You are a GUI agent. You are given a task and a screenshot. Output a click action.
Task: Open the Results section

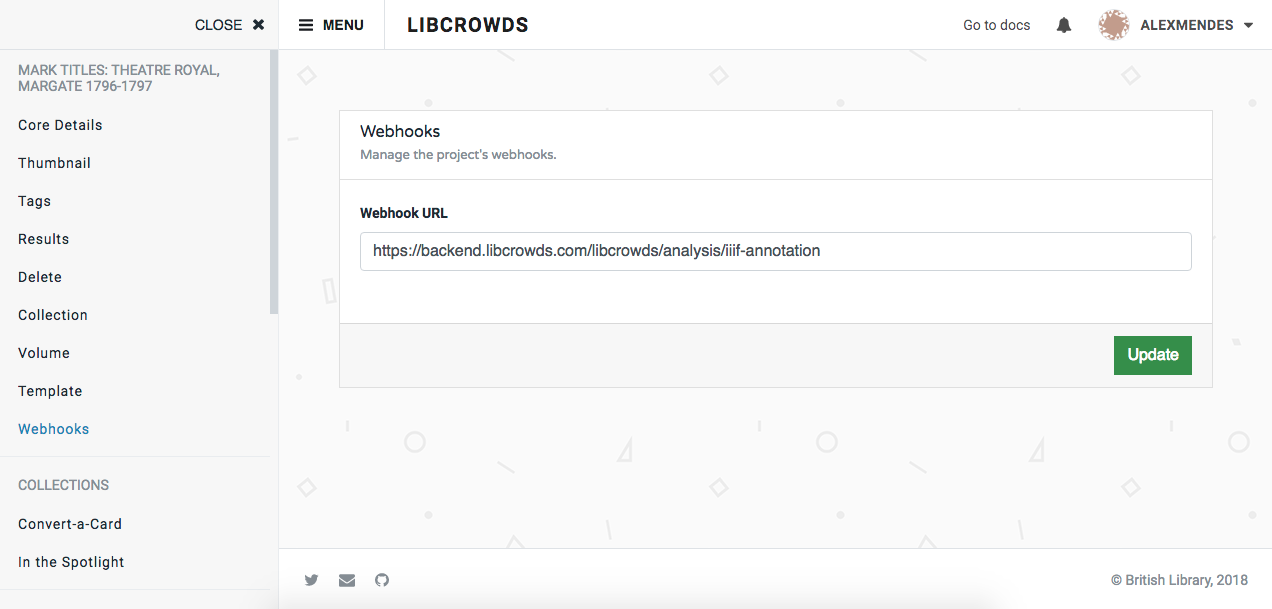43,238
